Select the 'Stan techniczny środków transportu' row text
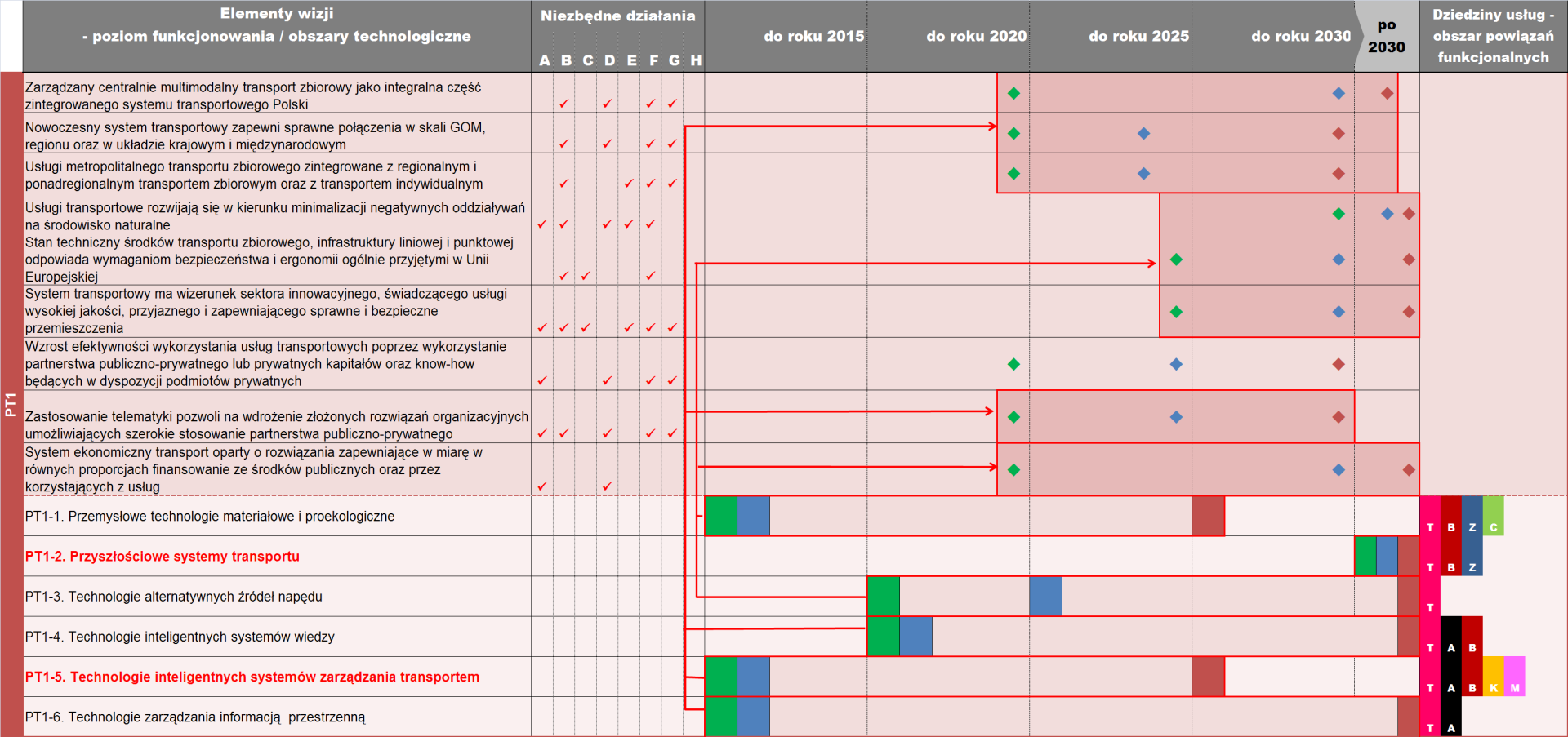 click(x=269, y=260)
